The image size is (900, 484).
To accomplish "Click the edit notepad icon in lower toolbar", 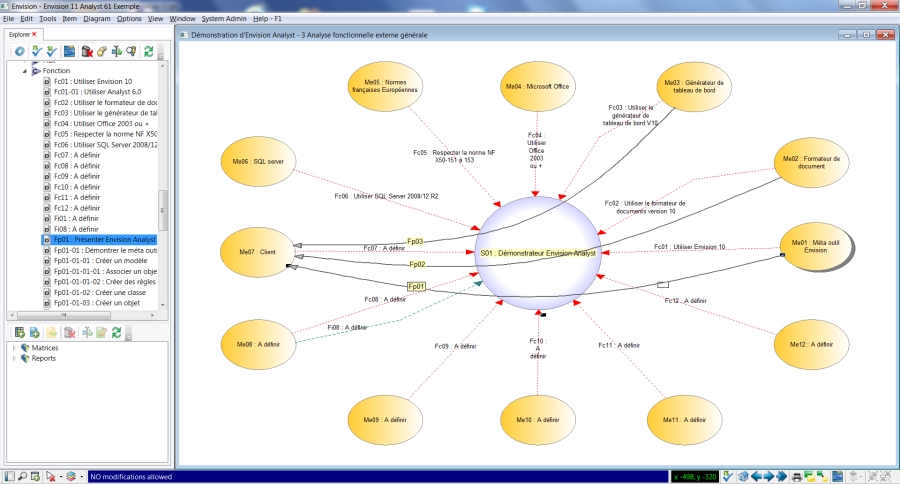I will 102,332.
